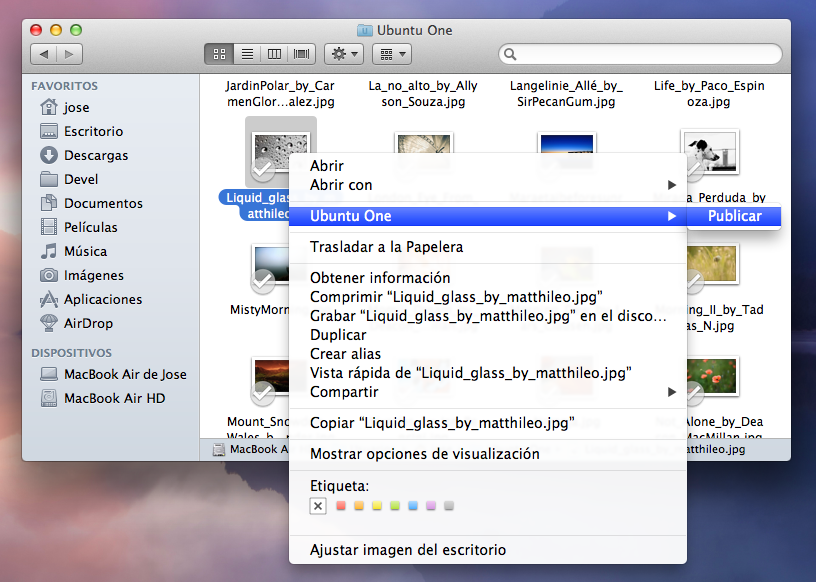The width and height of the screenshot is (816, 582).
Task: Click the Descargas sidebar icon
Action: (49, 155)
